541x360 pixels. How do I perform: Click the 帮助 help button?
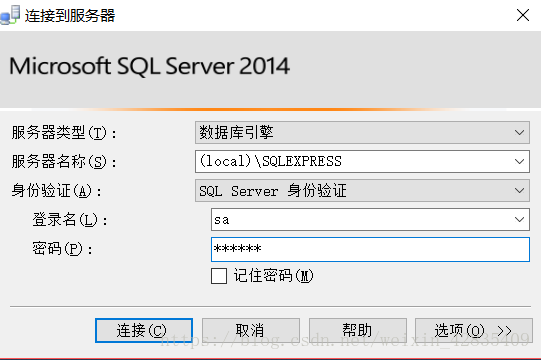357,330
